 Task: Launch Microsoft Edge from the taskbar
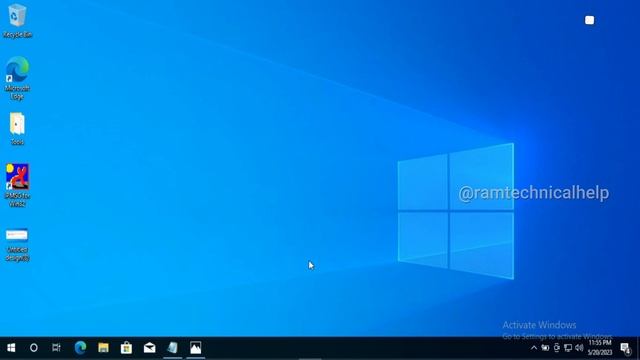[x=80, y=348]
